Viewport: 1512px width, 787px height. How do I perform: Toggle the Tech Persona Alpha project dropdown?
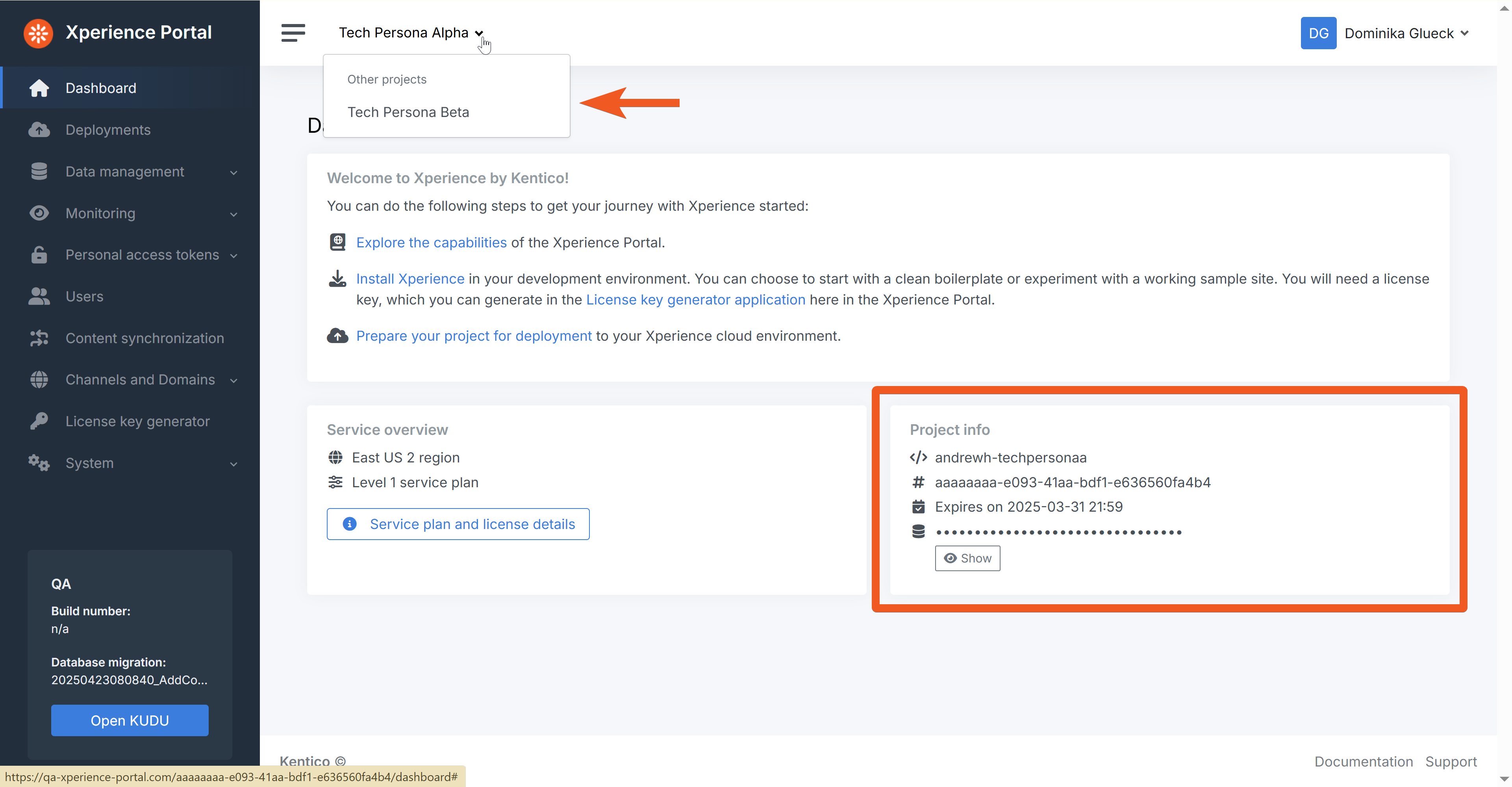pos(411,33)
